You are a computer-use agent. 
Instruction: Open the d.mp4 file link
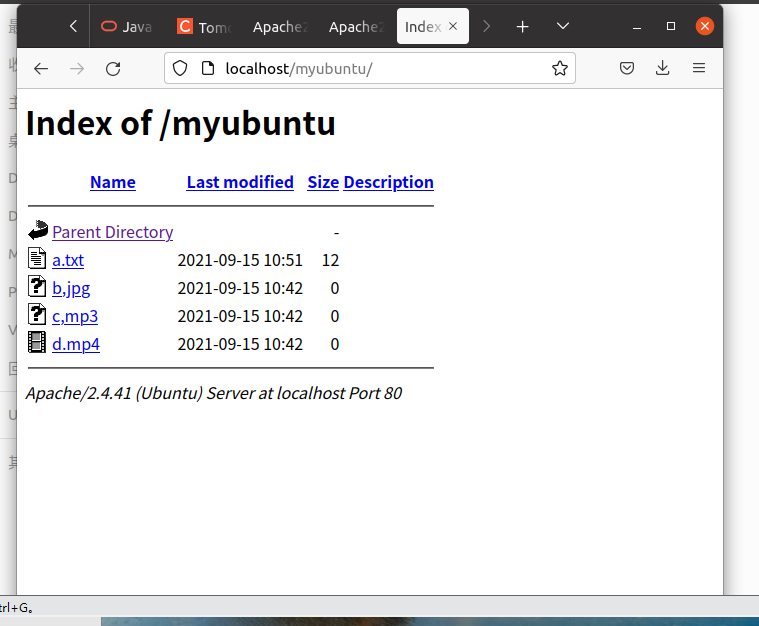pyautogui.click(x=76, y=345)
